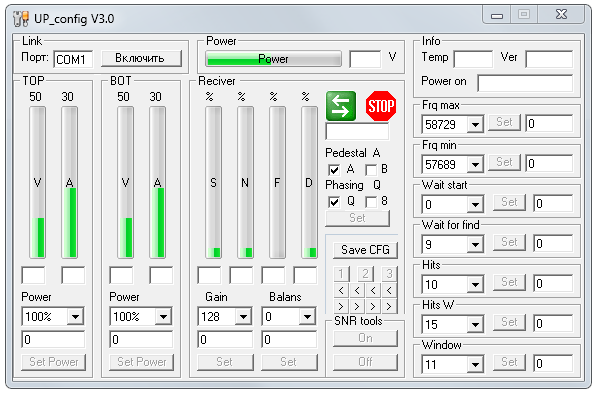Open the Gain dropdown showing 128
The height and width of the screenshot is (395, 596).
(243, 316)
